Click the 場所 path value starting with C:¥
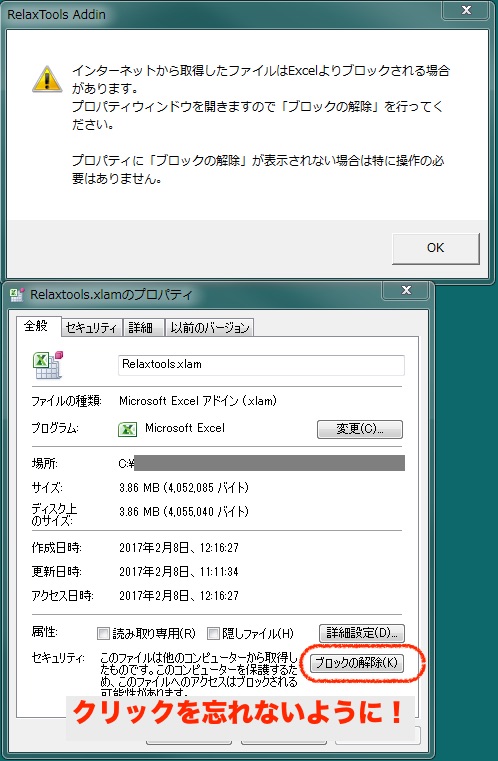This screenshot has width=498, height=761. [262, 463]
